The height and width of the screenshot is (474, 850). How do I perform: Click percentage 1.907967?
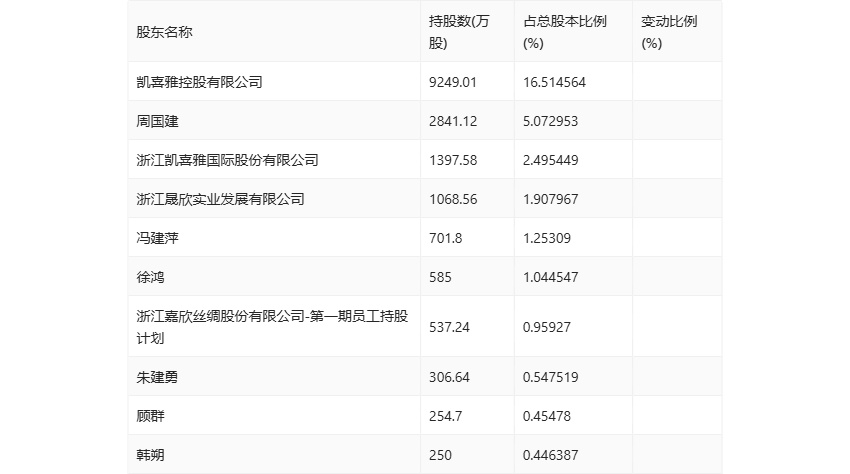[550, 199]
